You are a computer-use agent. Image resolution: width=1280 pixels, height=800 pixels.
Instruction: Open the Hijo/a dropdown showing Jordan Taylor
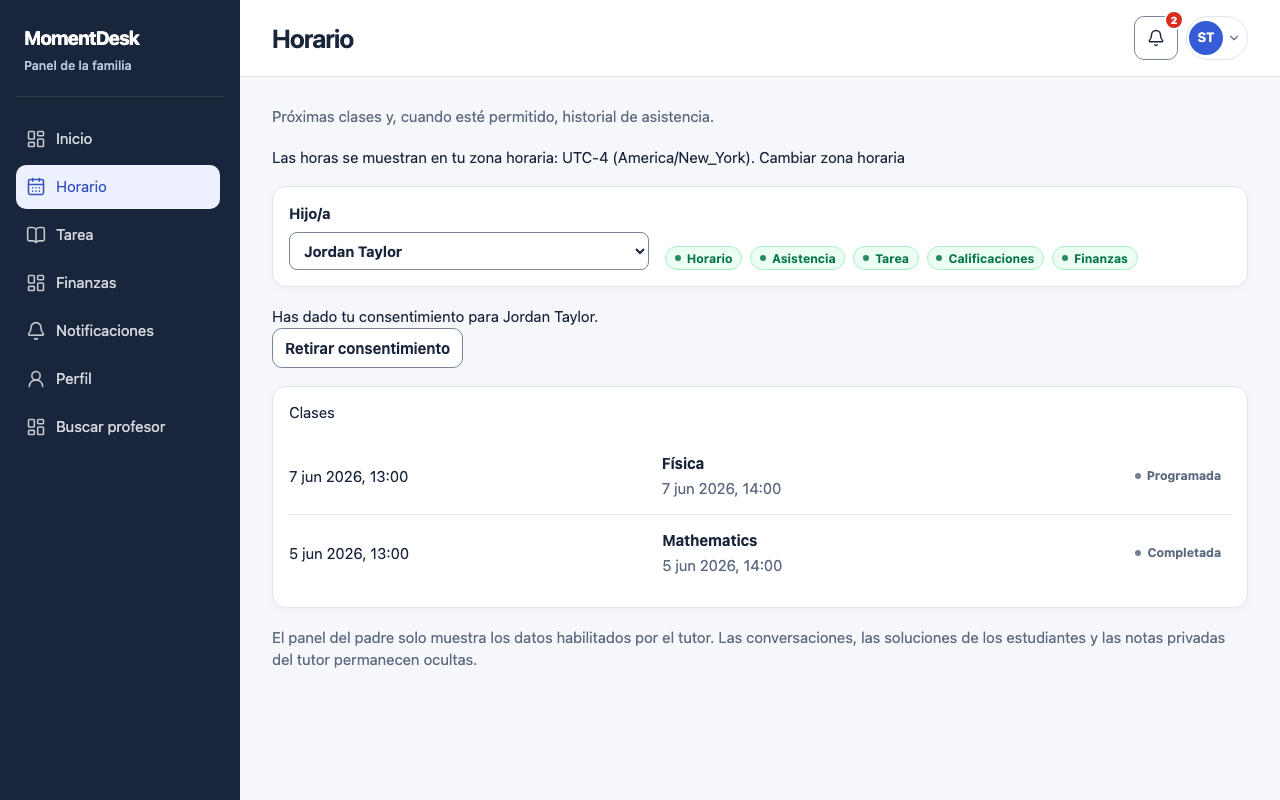(x=469, y=251)
